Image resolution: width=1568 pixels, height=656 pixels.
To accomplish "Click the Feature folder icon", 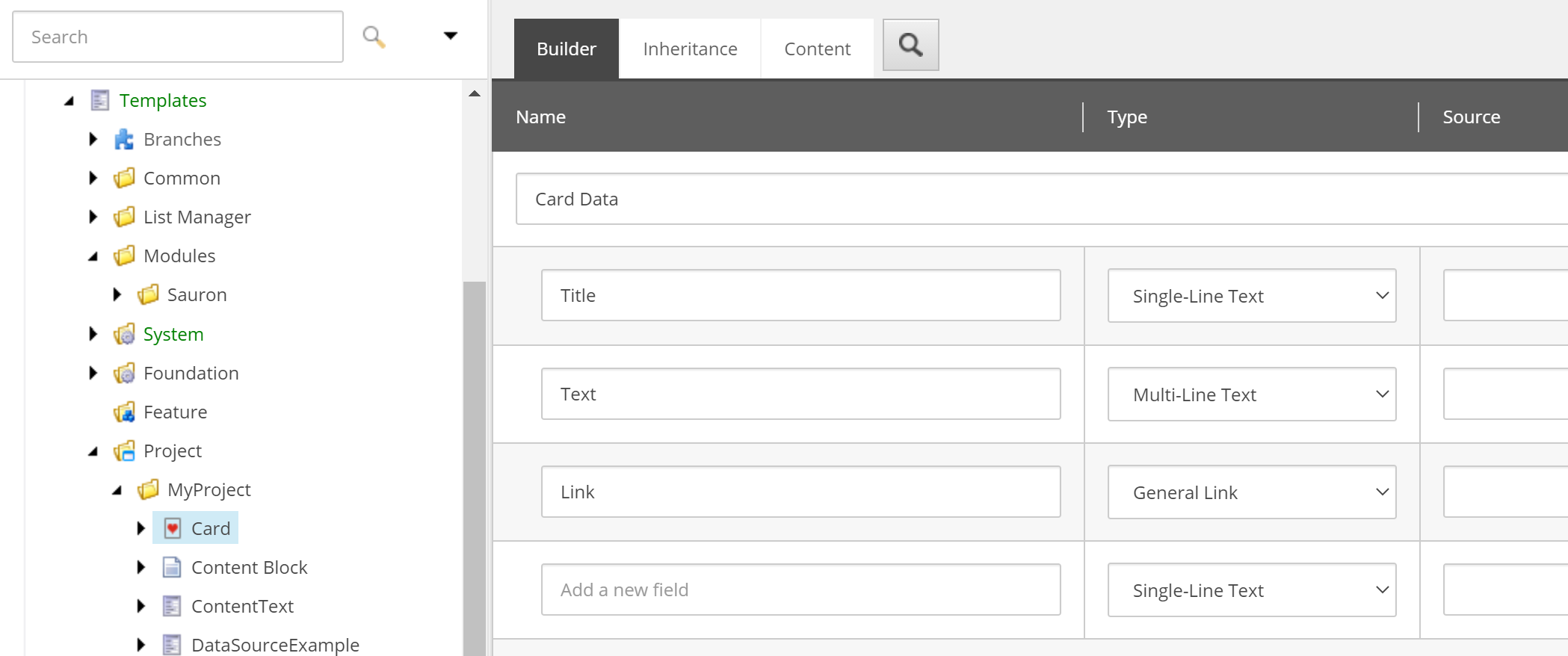I will 124,412.
